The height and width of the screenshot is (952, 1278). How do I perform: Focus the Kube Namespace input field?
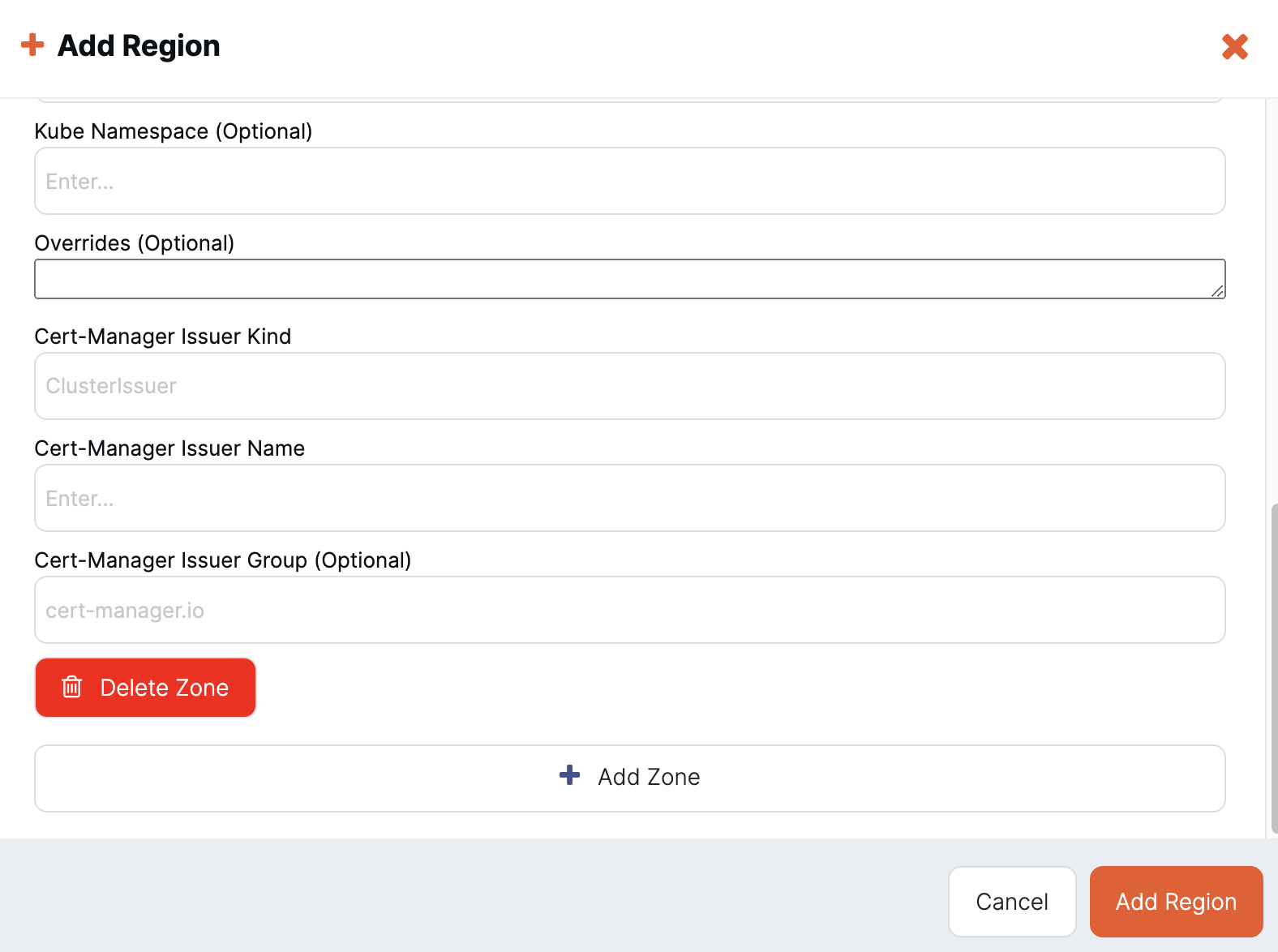(x=629, y=181)
